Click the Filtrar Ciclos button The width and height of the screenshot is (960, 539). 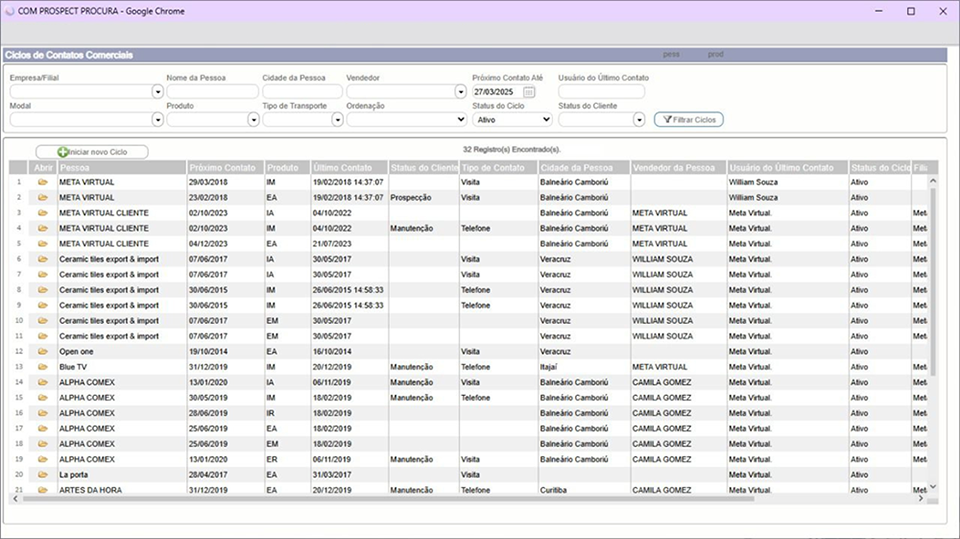(688, 120)
